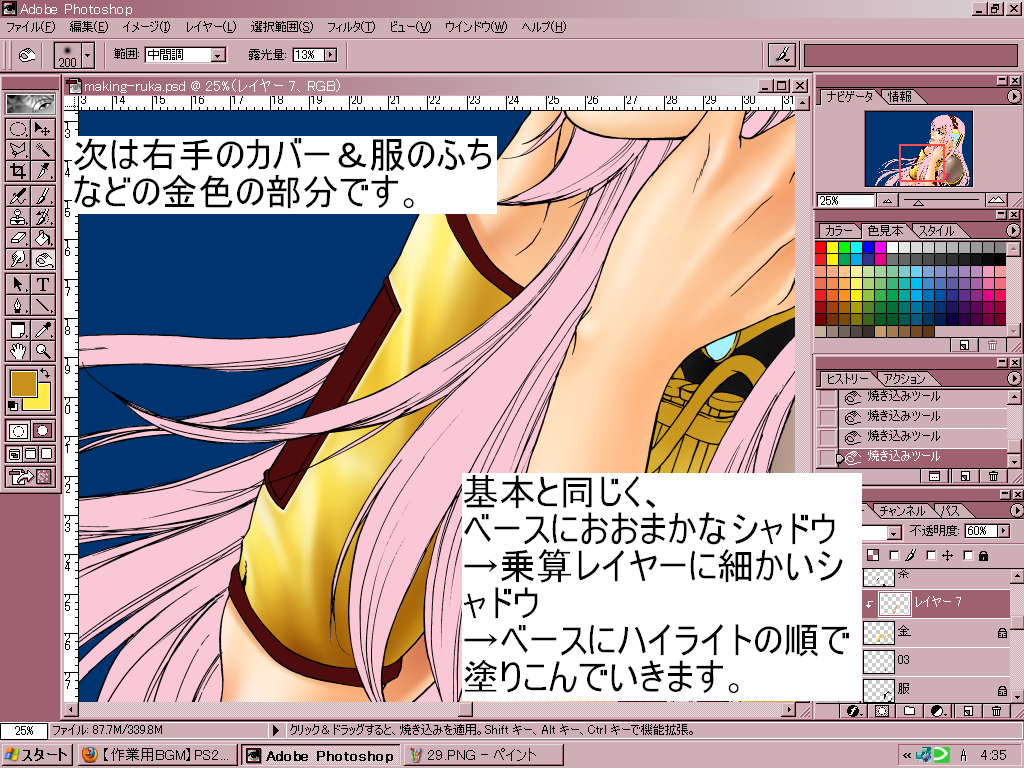Switch to full screen mode with menu bar
1024x768 pixels.
pyautogui.click(x=31, y=454)
